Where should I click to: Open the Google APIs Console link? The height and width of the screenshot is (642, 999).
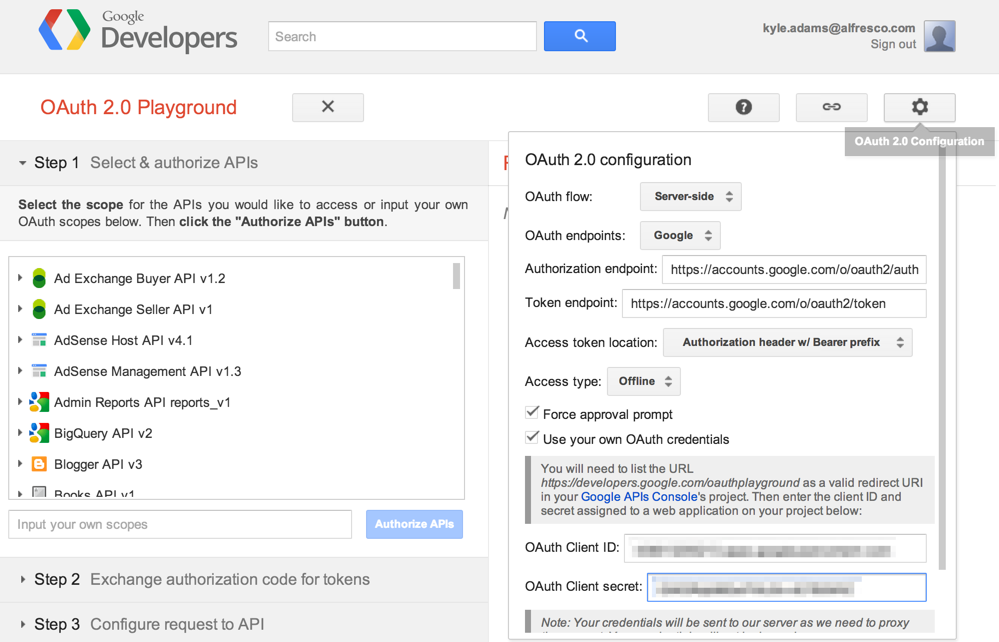coord(639,497)
